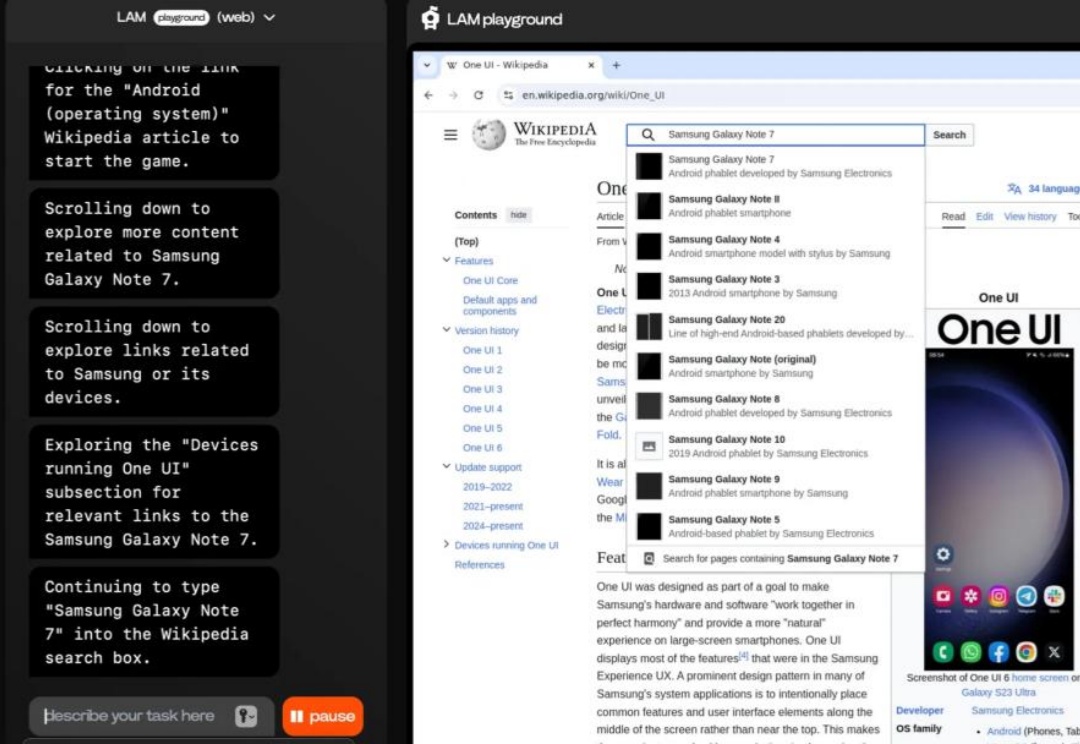The height and width of the screenshot is (744, 1080).
Task: Jump to One UI 3 section
Action: [482, 389]
